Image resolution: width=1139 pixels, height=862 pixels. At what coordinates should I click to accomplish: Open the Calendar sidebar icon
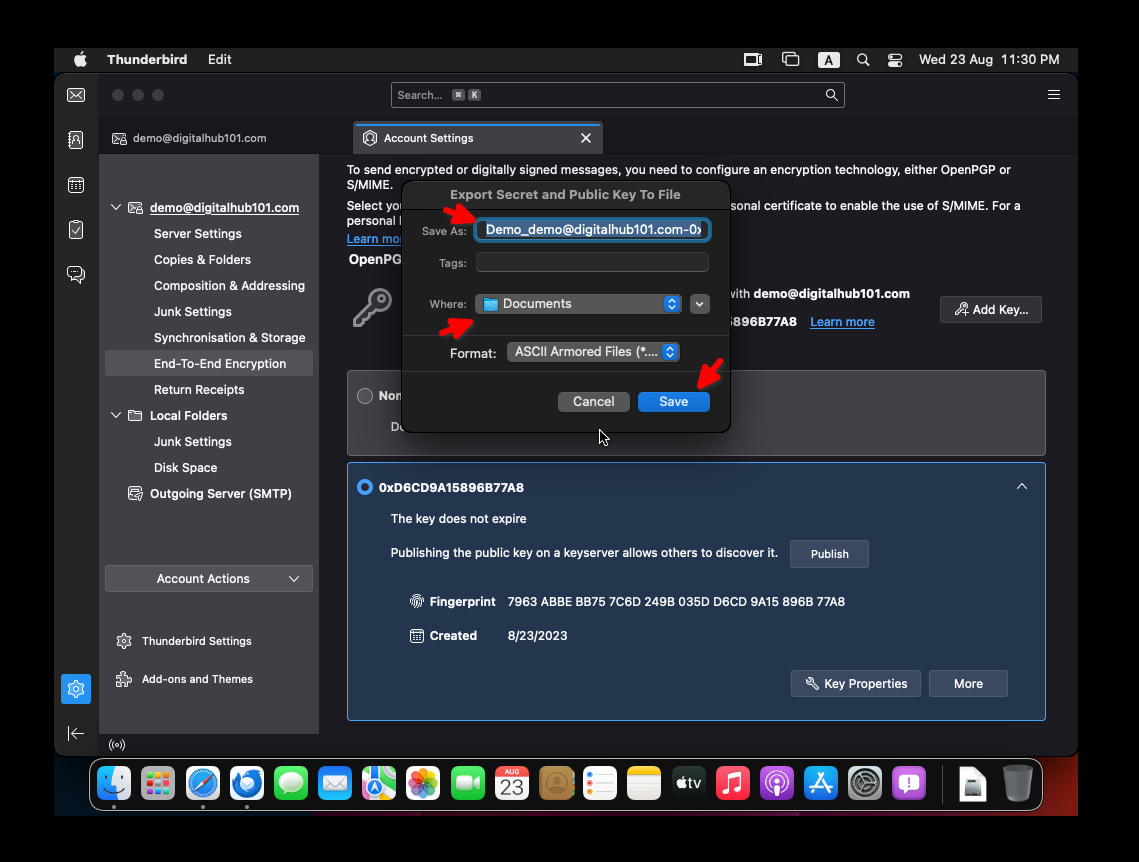point(76,184)
